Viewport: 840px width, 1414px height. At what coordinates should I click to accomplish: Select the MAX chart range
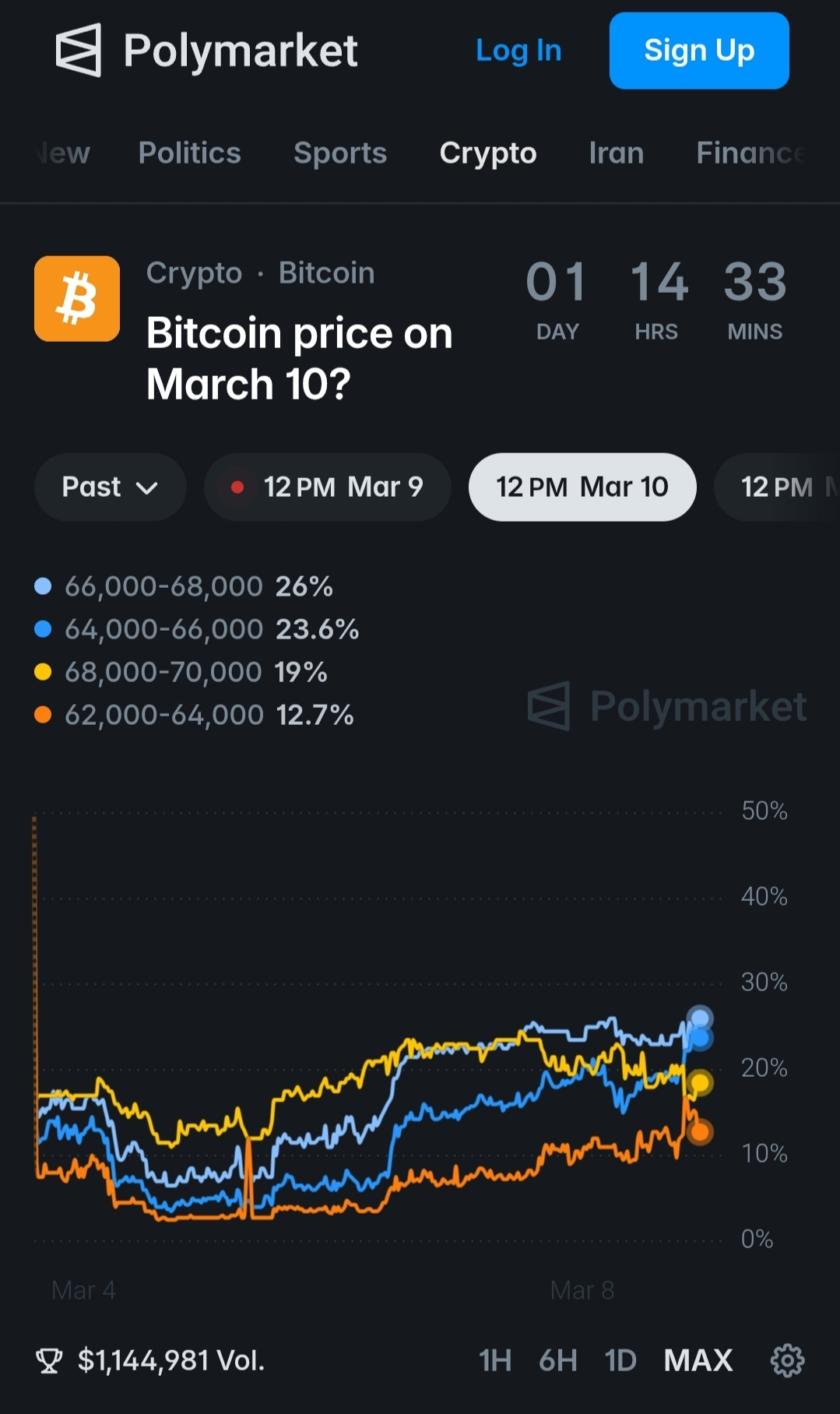pos(698,1360)
